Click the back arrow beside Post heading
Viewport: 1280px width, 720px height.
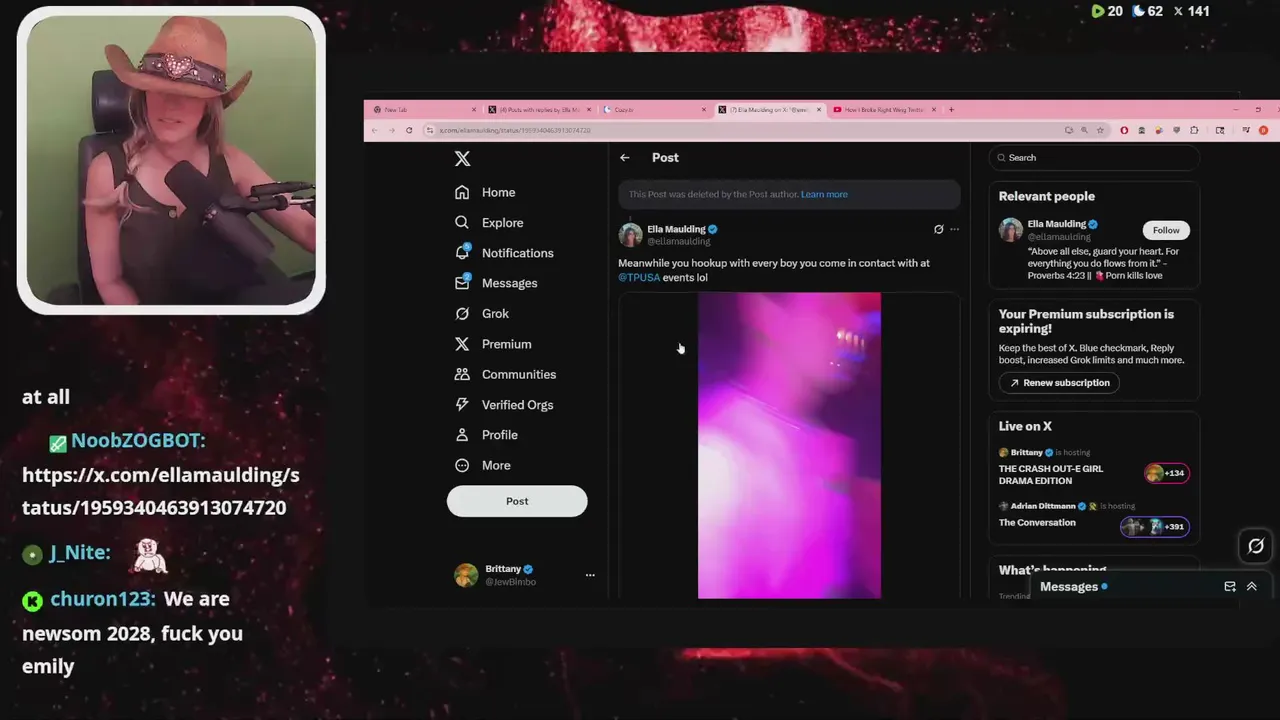pyautogui.click(x=624, y=157)
